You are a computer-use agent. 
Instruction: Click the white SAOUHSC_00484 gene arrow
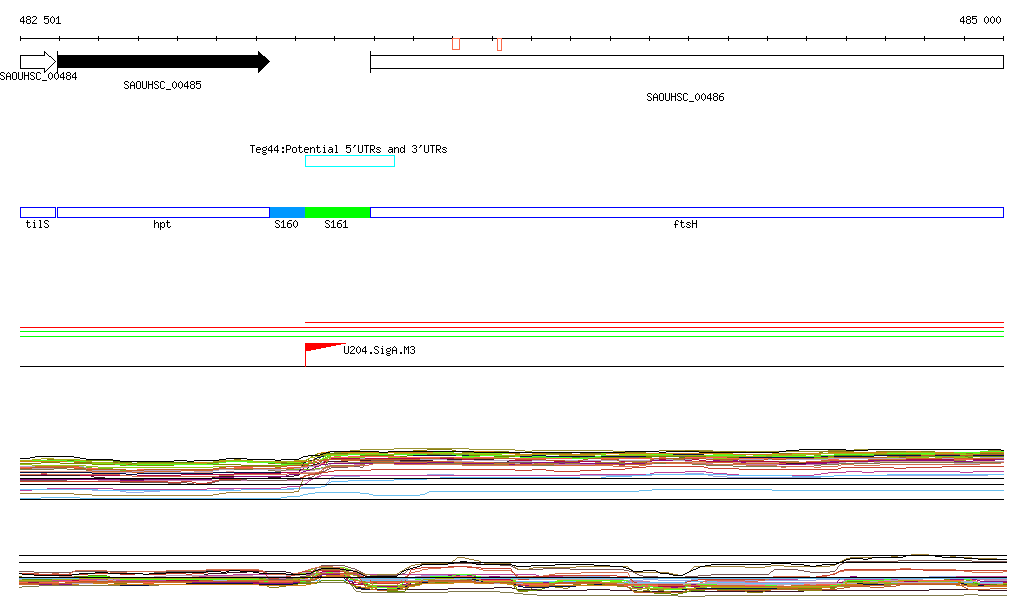(37, 62)
